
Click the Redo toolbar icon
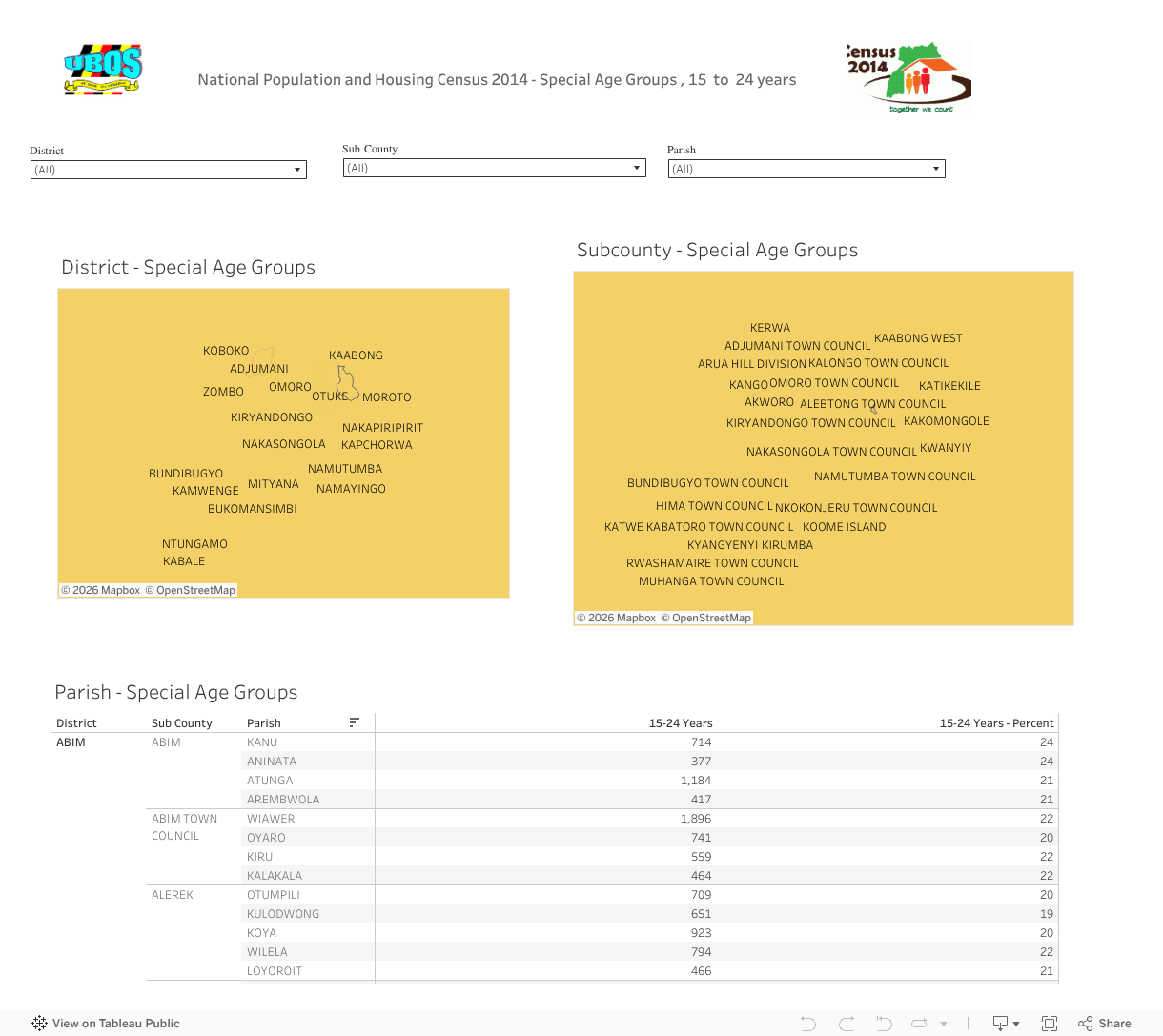click(x=847, y=1024)
